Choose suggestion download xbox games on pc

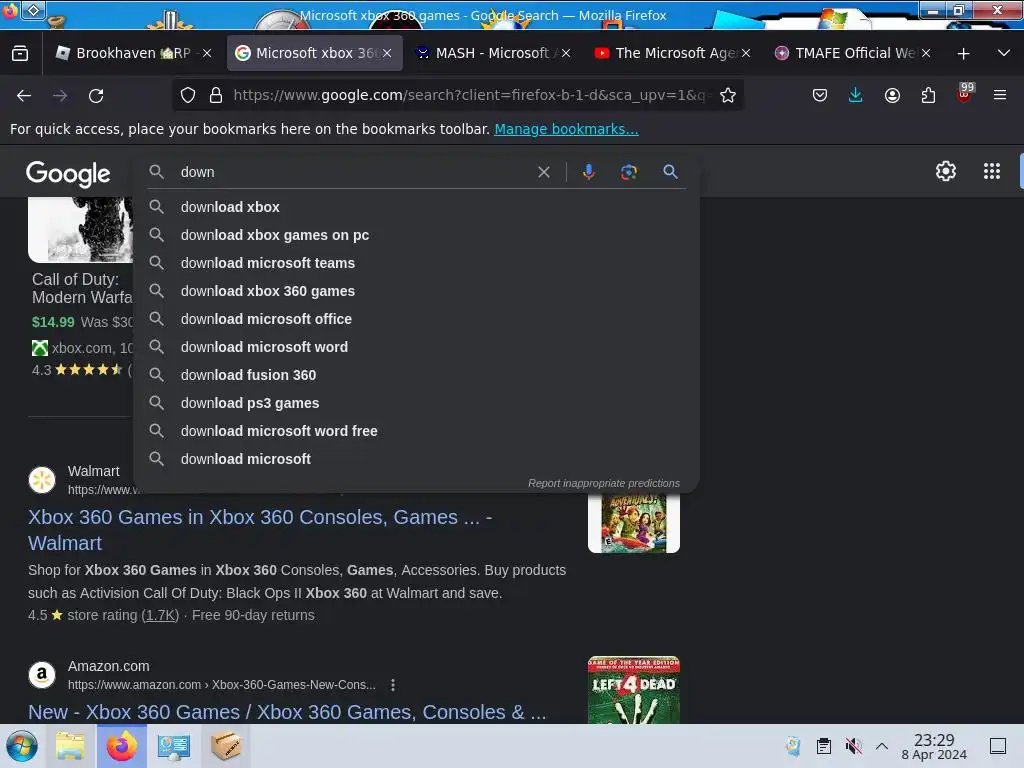tap(417, 235)
